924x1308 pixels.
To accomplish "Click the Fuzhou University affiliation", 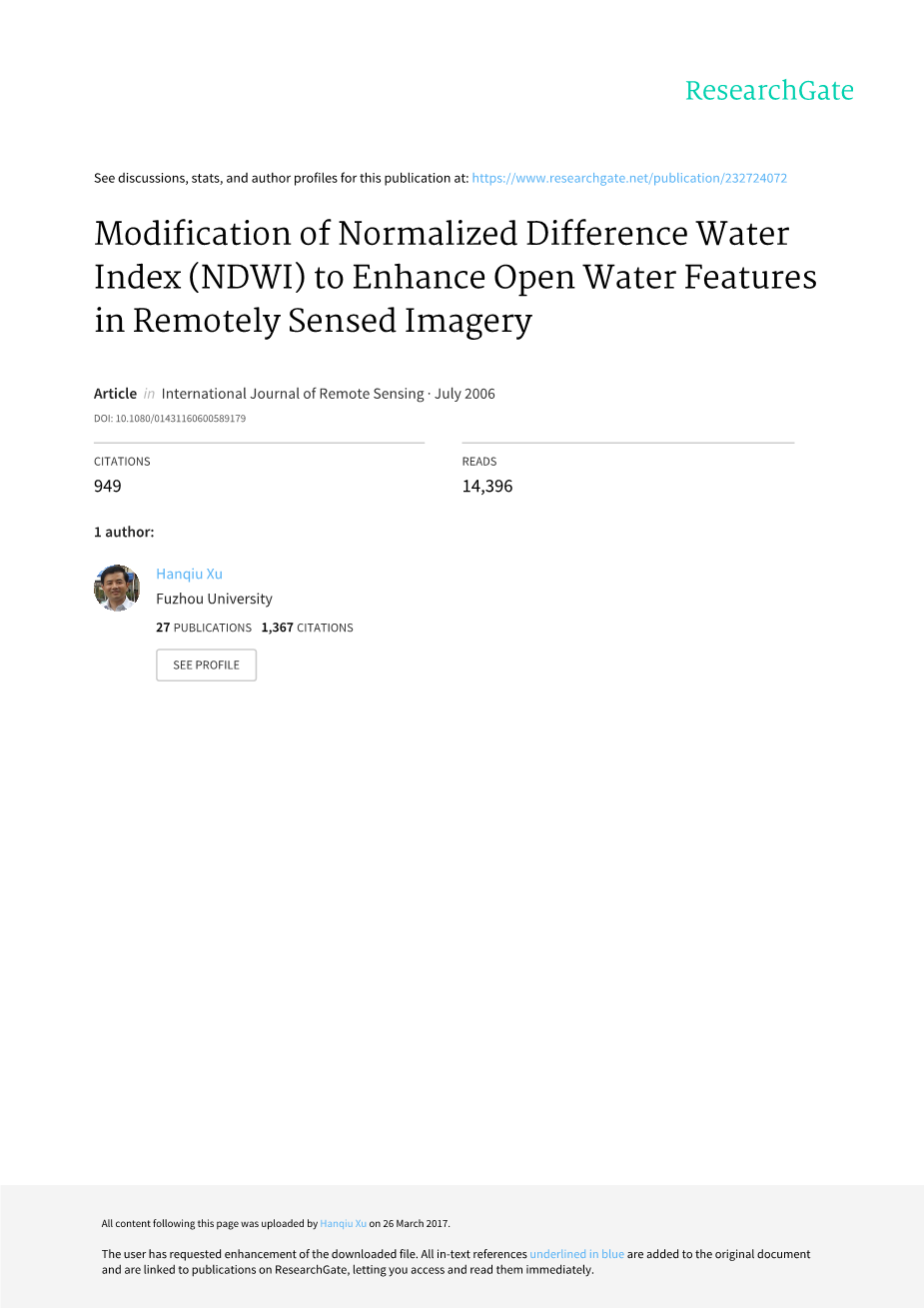I will [x=214, y=599].
